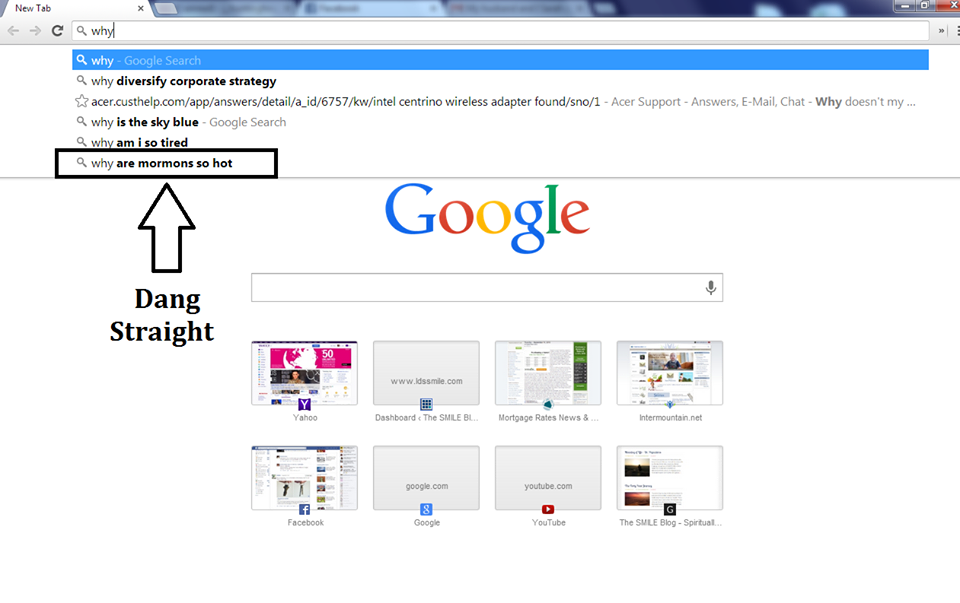Click the 'Mortgage Rates News & ...' label

tap(548, 418)
